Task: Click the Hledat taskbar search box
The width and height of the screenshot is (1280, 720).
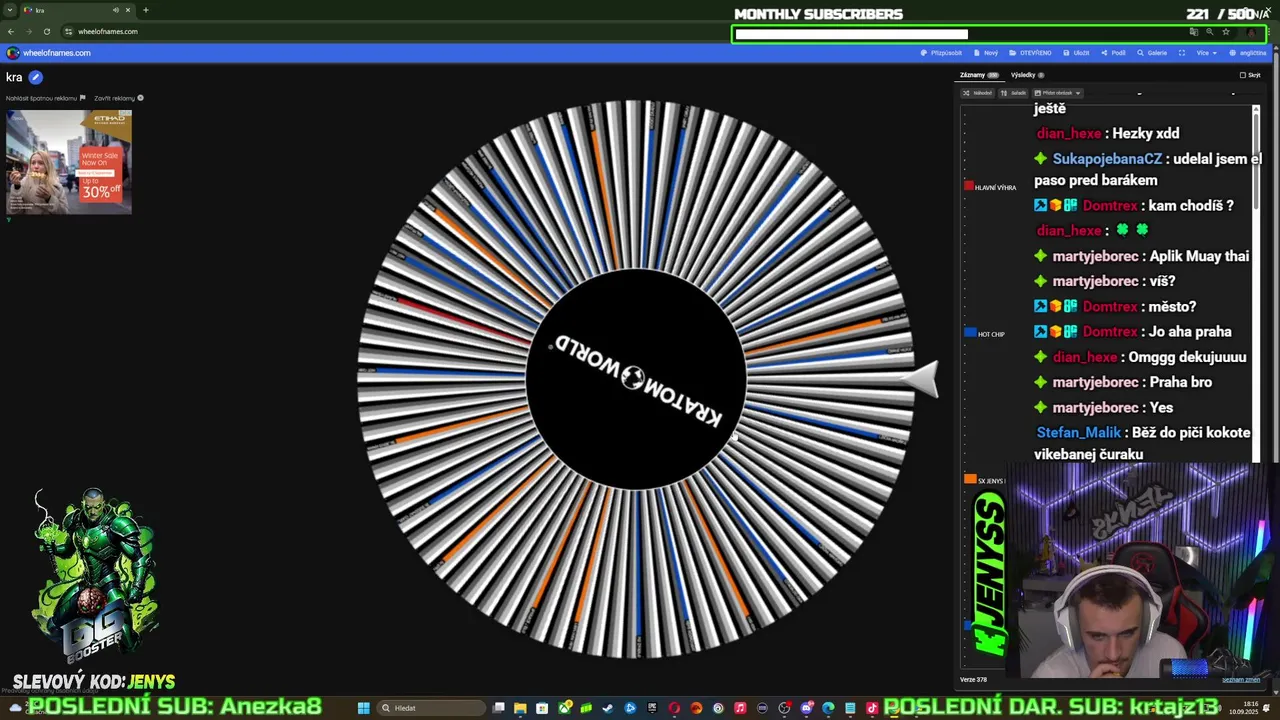Action: pyautogui.click(x=431, y=708)
